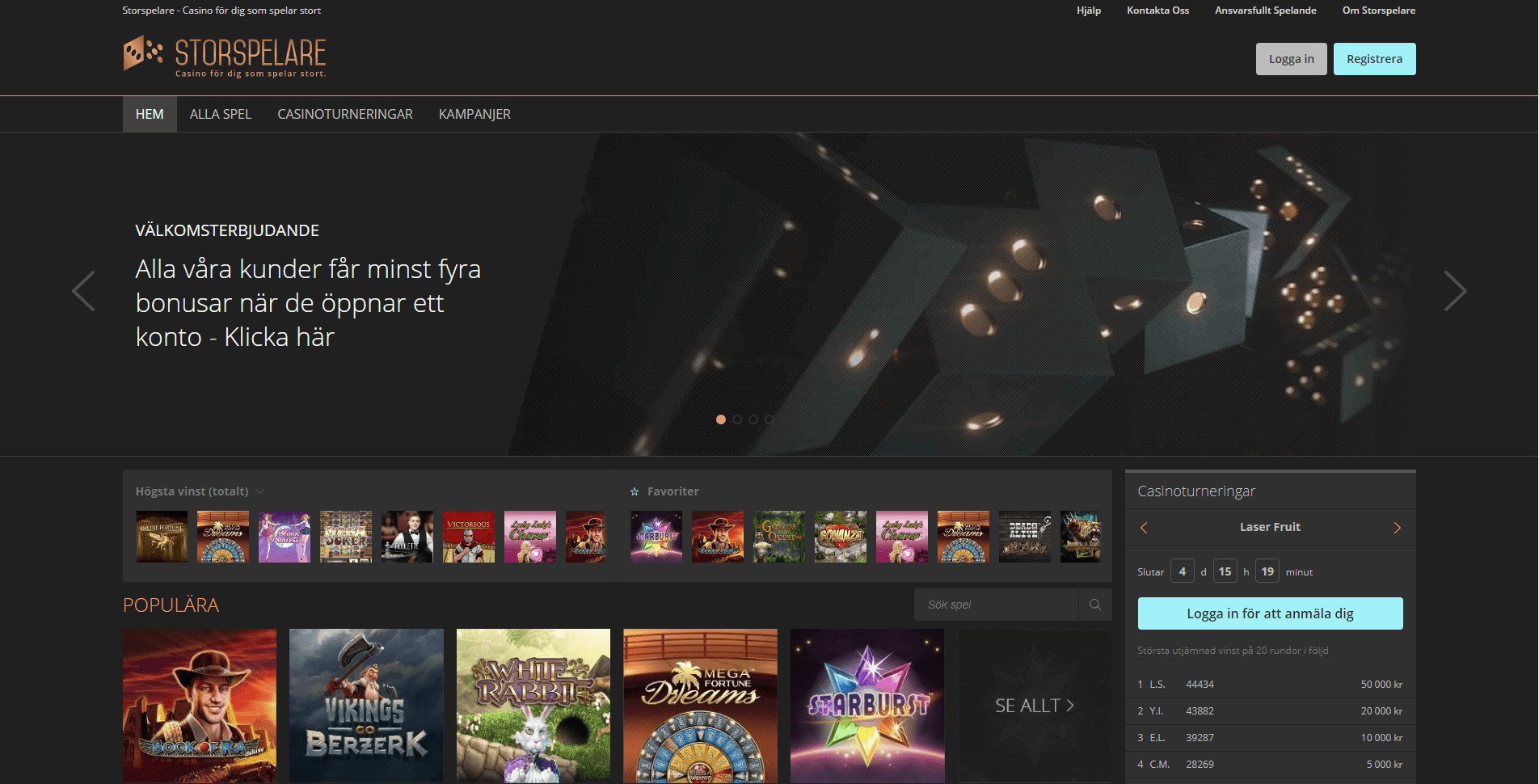The height and width of the screenshot is (784, 1539).
Task: Open Victorious game icon
Action: [469, 537]
